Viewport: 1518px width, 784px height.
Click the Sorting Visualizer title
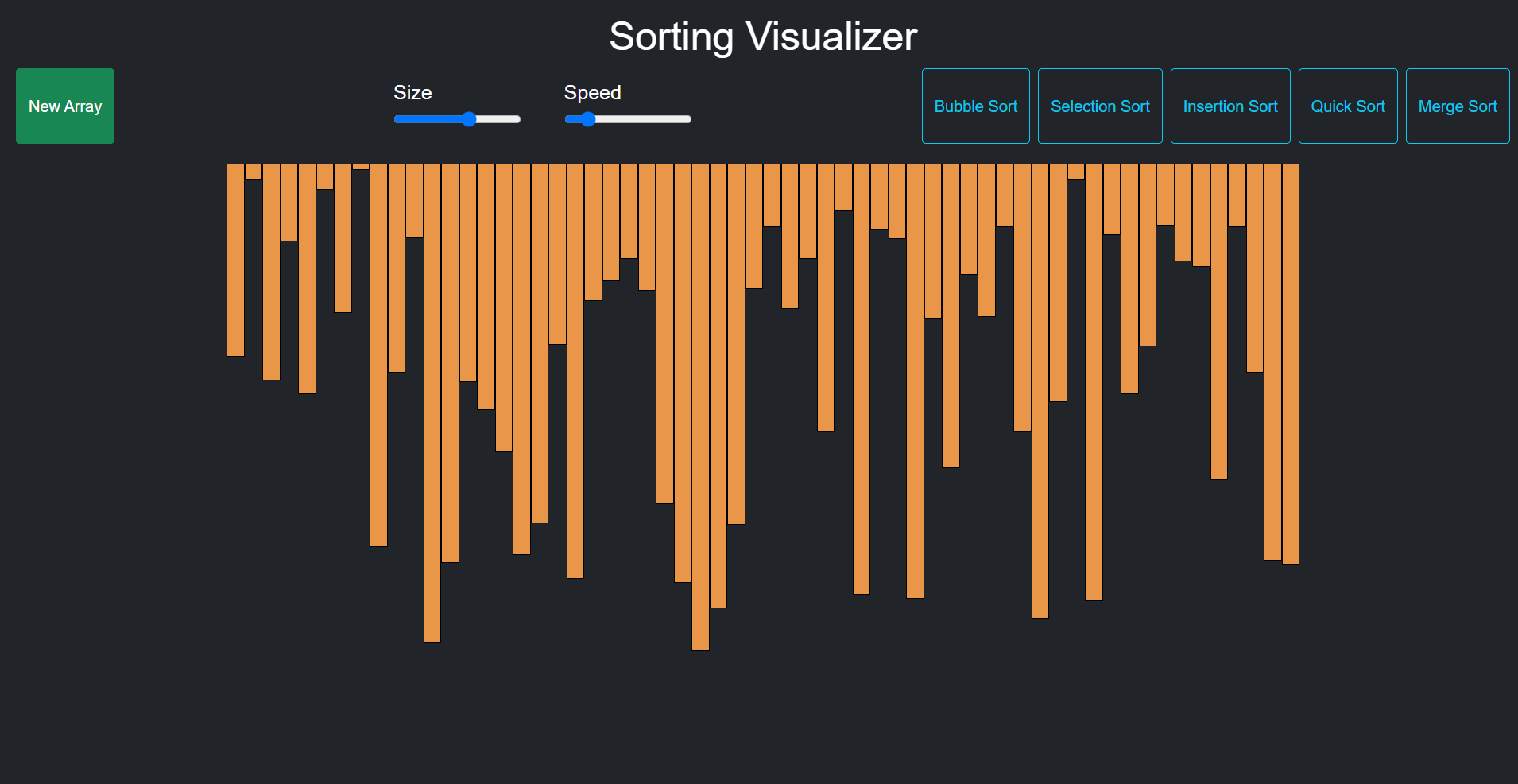[762, 36]
